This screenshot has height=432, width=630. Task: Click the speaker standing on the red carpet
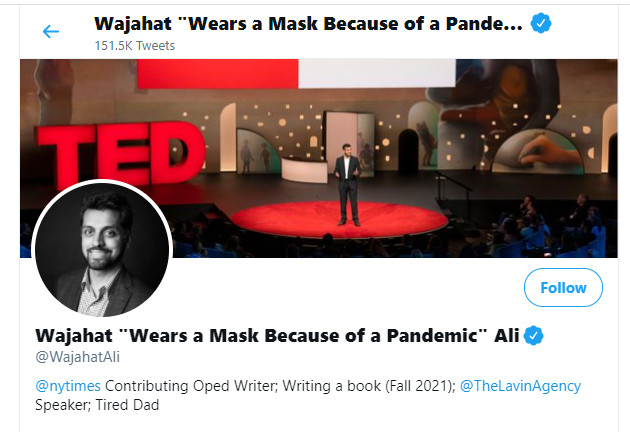point(348,184)
